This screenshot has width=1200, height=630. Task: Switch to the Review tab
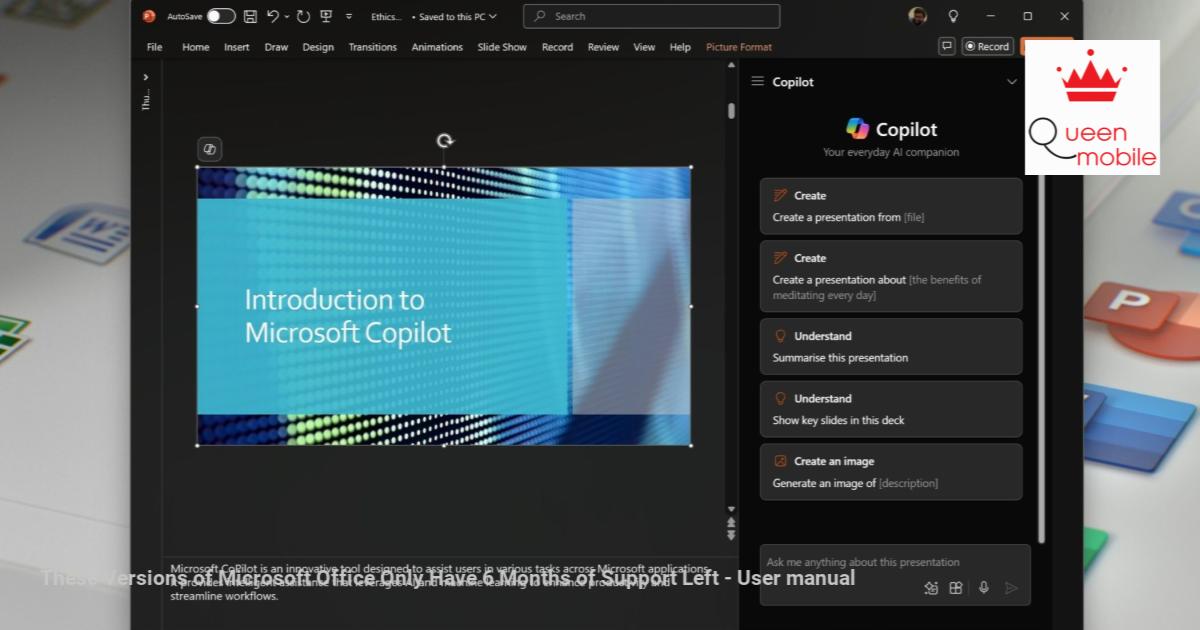click(x=603, y=47)
